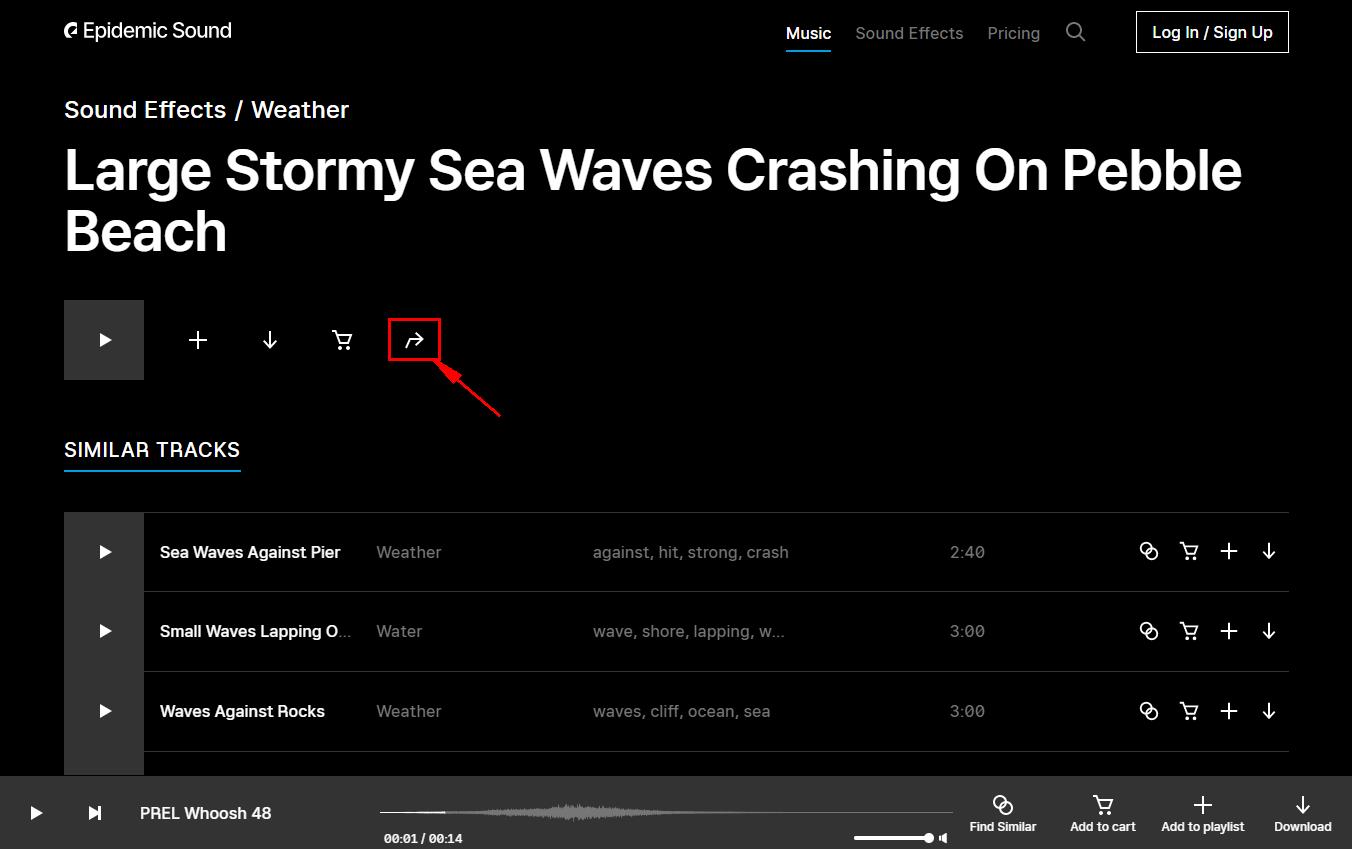Skip to next track in bottom player
This screenshot has height=849, width=1352.
(95, 813)
